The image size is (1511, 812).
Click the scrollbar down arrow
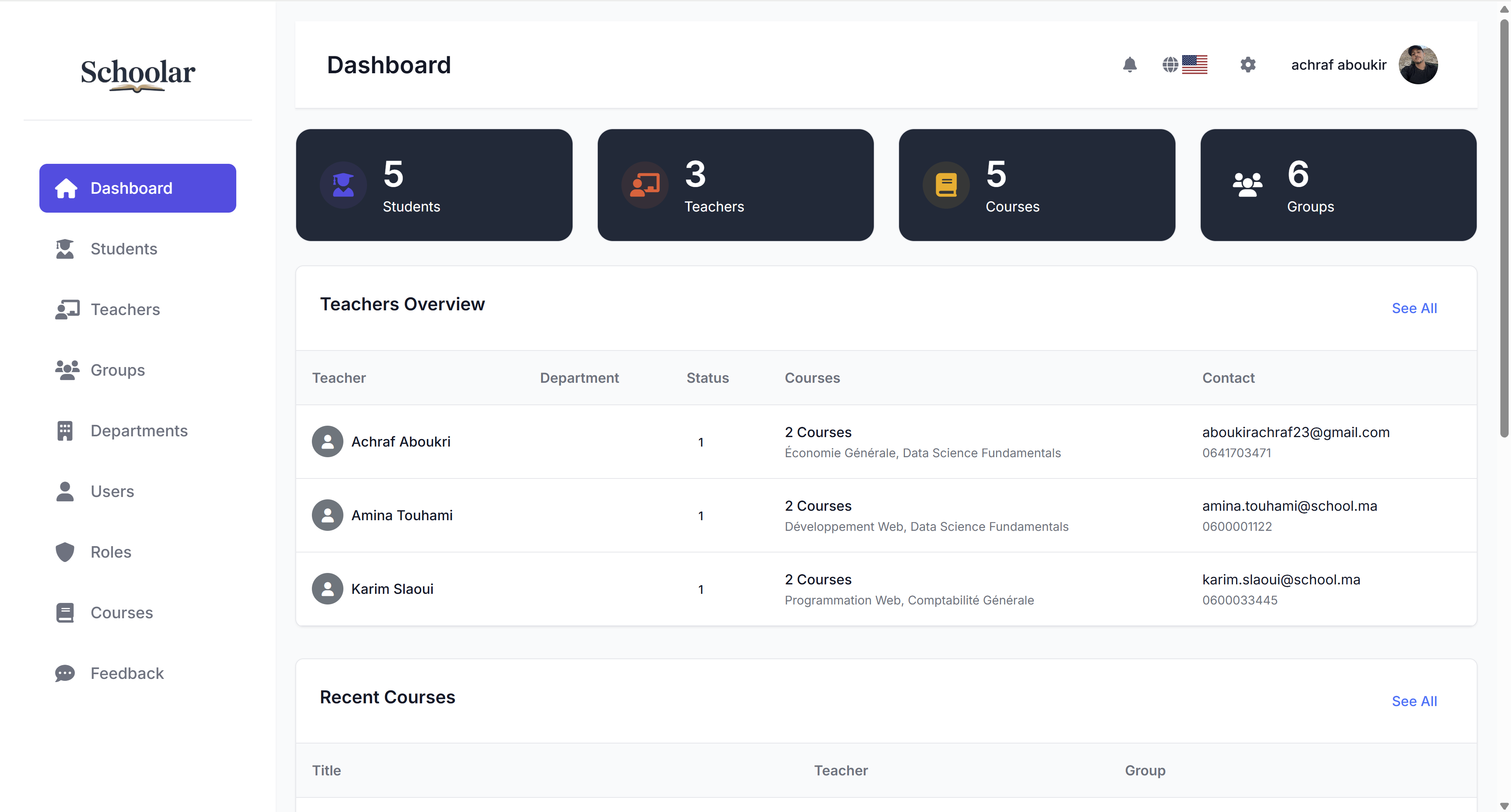pos(1504,806)
